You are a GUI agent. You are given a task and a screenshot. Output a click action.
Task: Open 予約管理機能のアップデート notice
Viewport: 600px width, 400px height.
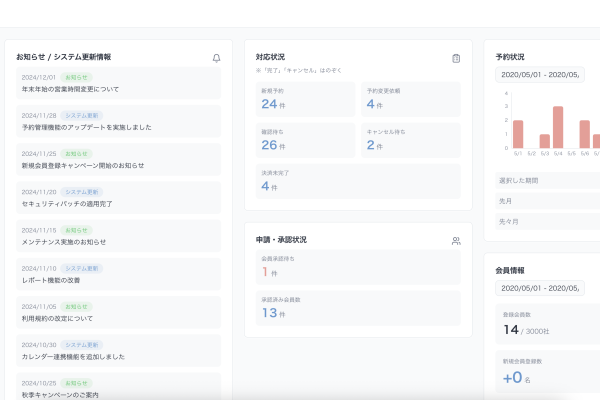point(119,121)
